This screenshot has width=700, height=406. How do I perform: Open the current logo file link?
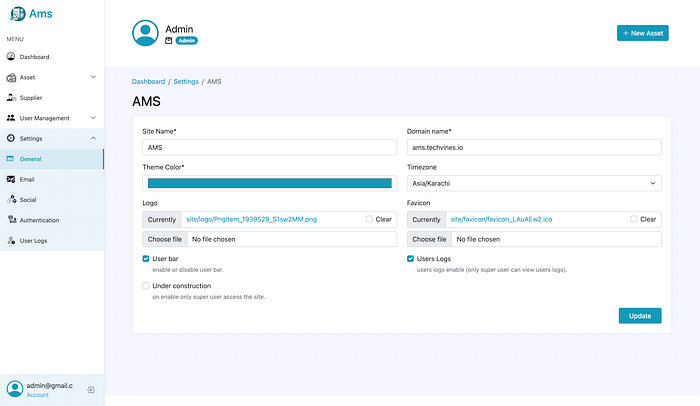251,219
